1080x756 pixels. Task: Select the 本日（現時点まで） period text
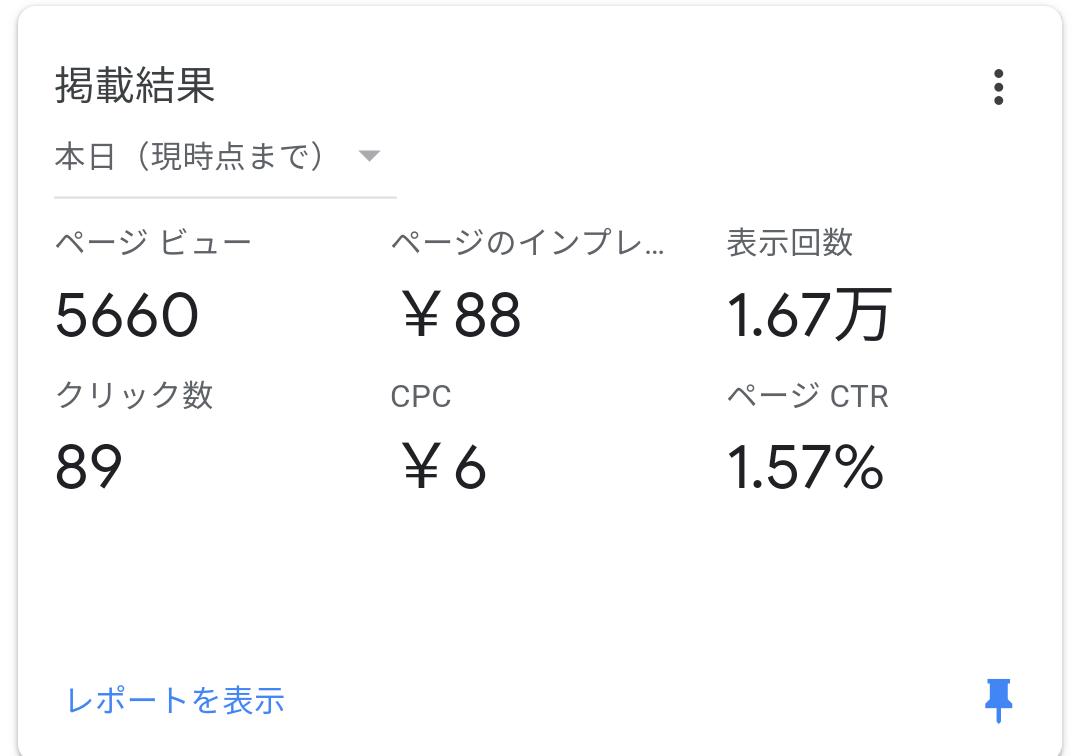click(190, 157)
